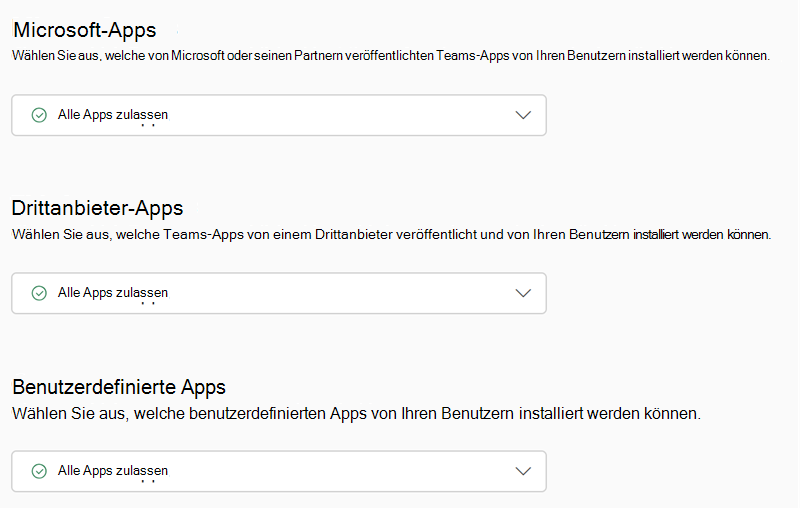Click 'Alle Apps zulassen' text under Microsoft-Apps
Viewport: 800px width, 508px height.
[113, 115]
